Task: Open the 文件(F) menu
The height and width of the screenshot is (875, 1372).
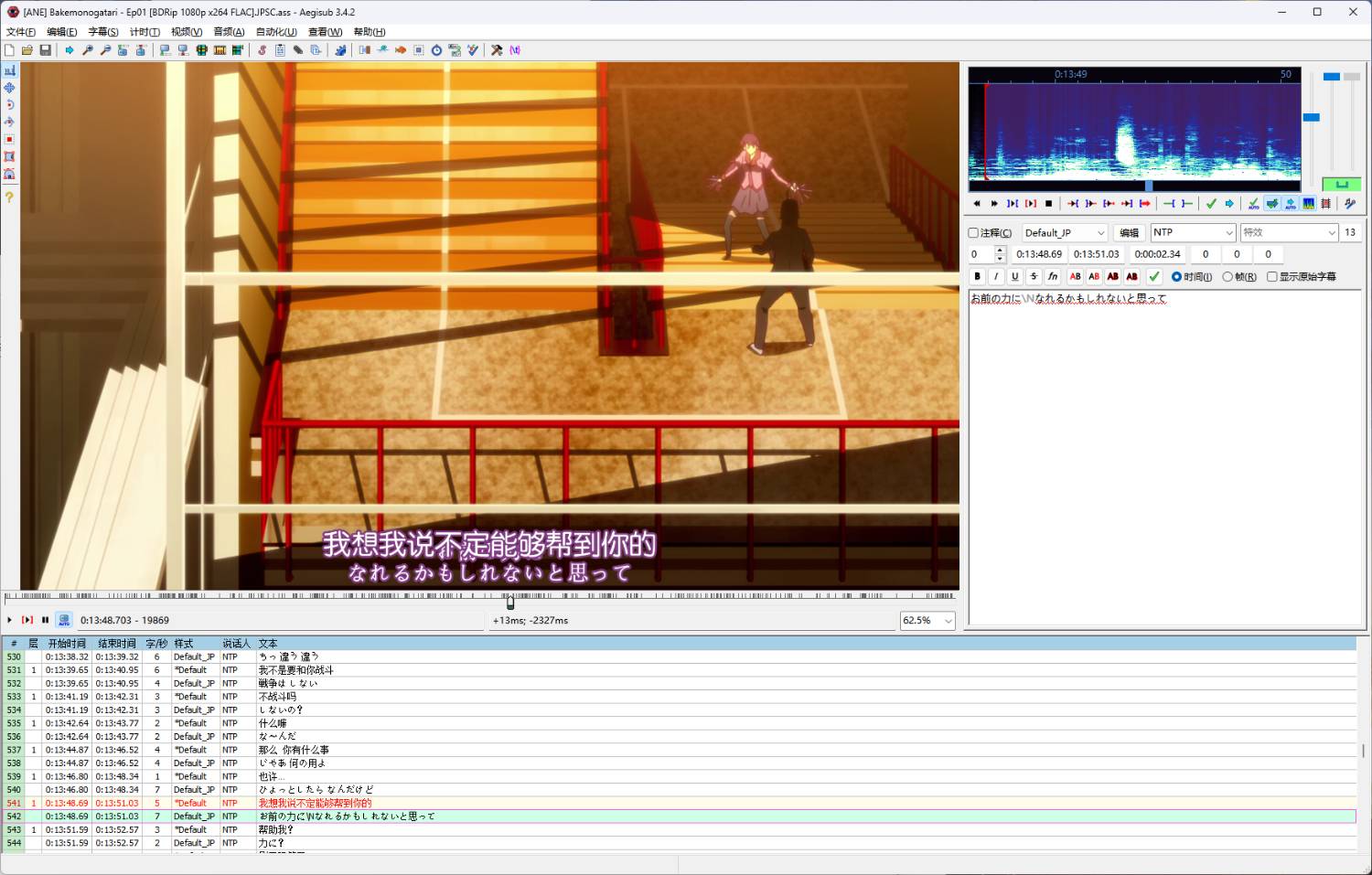Action: click(21, 32)
